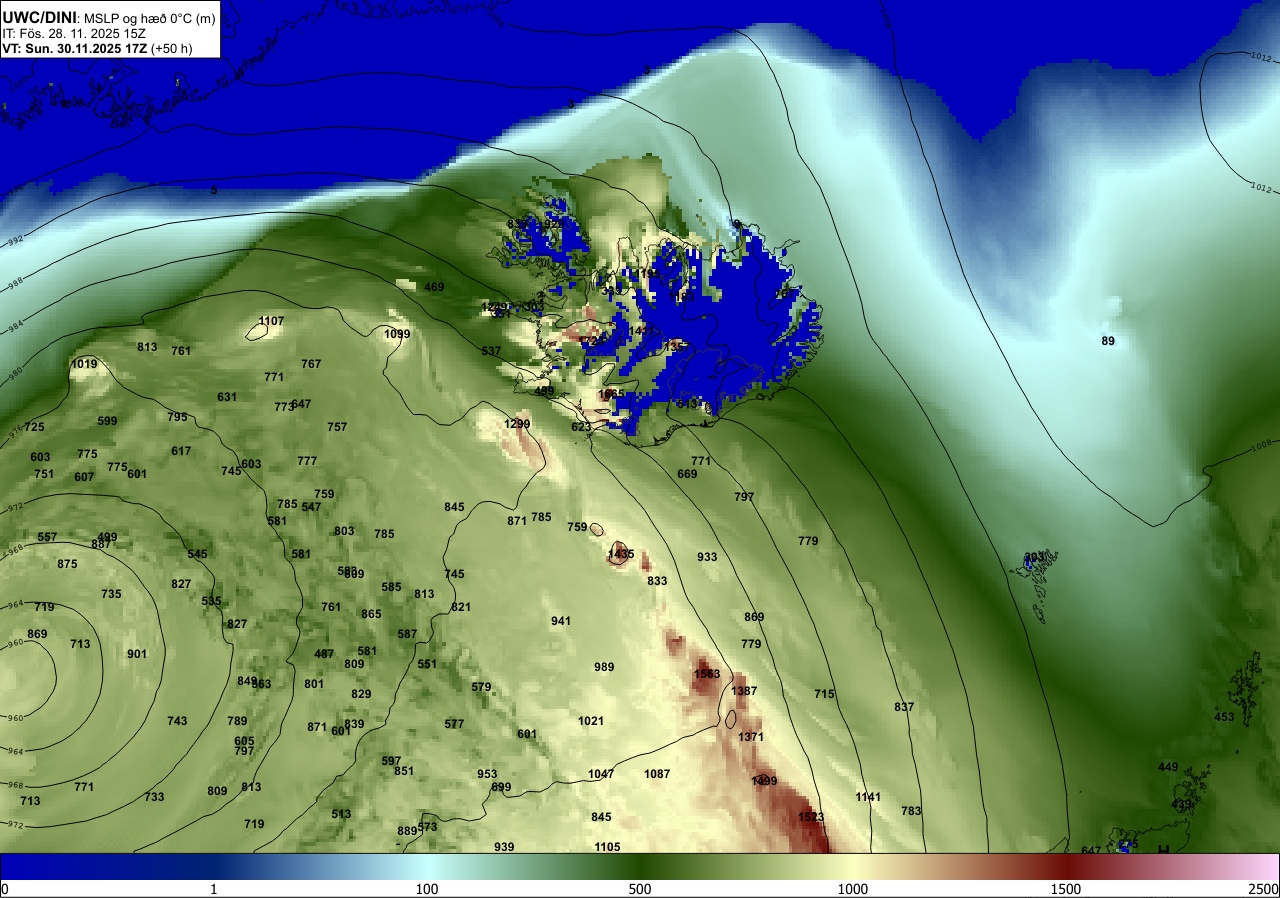Click the 725 value at left edge
1280x898 pixels.
pyautogui.click(x=34, y=427)
